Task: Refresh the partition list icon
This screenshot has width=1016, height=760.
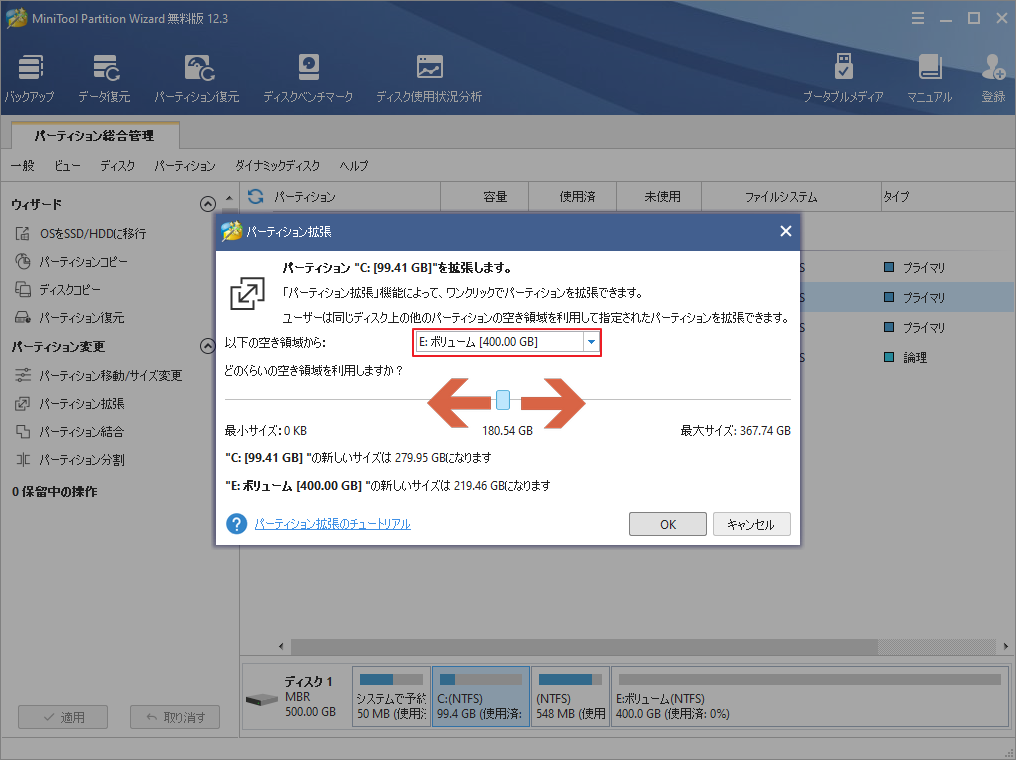Action: tap(255, 196)
